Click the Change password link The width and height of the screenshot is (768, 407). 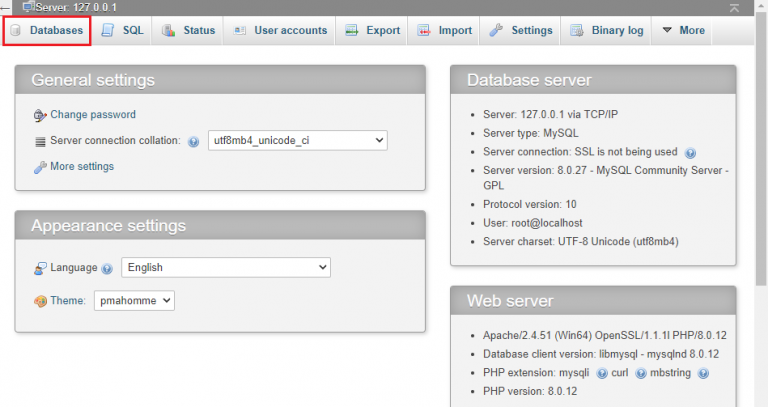pos(93,115)
